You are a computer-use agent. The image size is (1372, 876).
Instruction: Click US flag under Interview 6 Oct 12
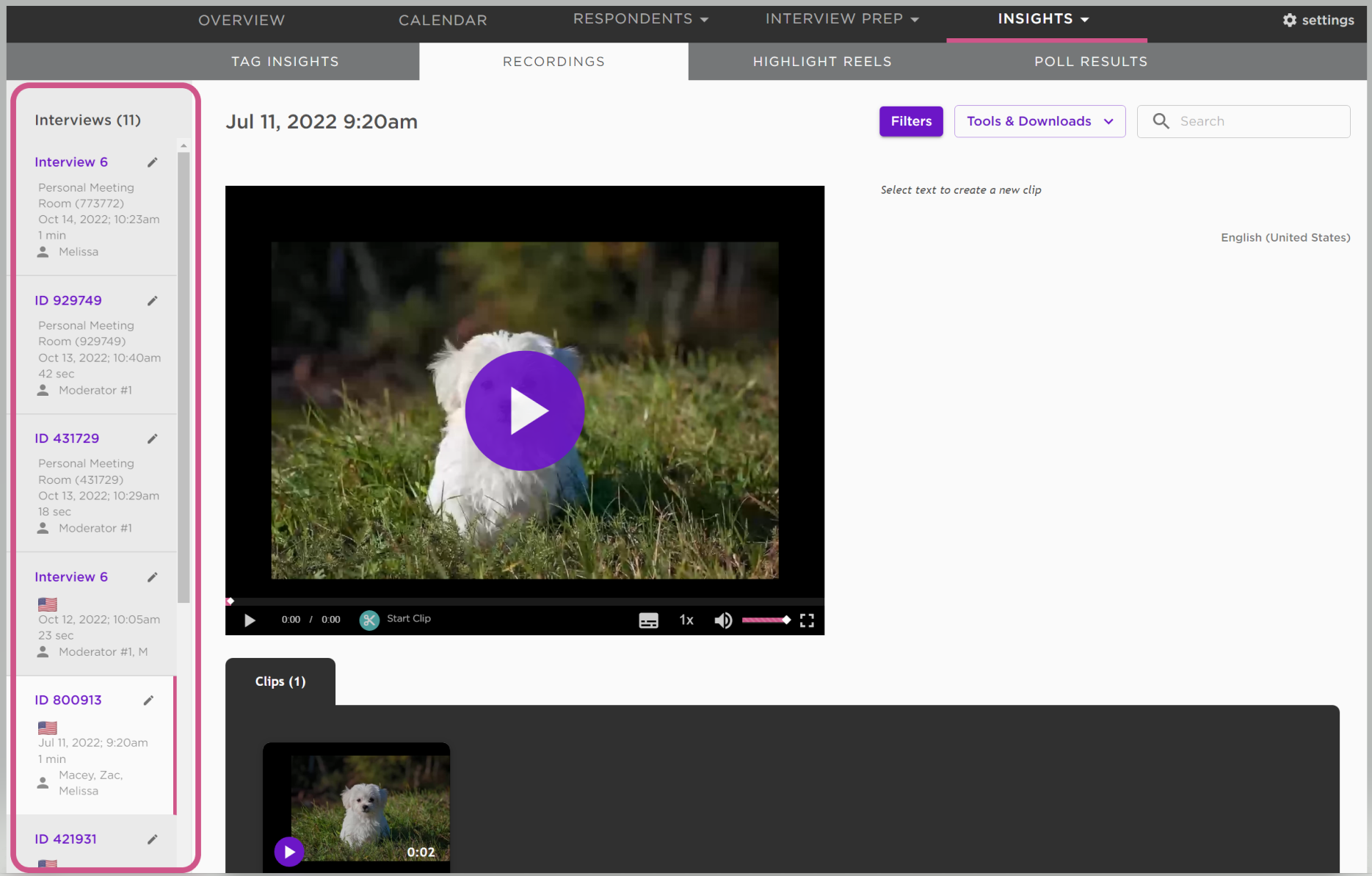coord(48,604)
